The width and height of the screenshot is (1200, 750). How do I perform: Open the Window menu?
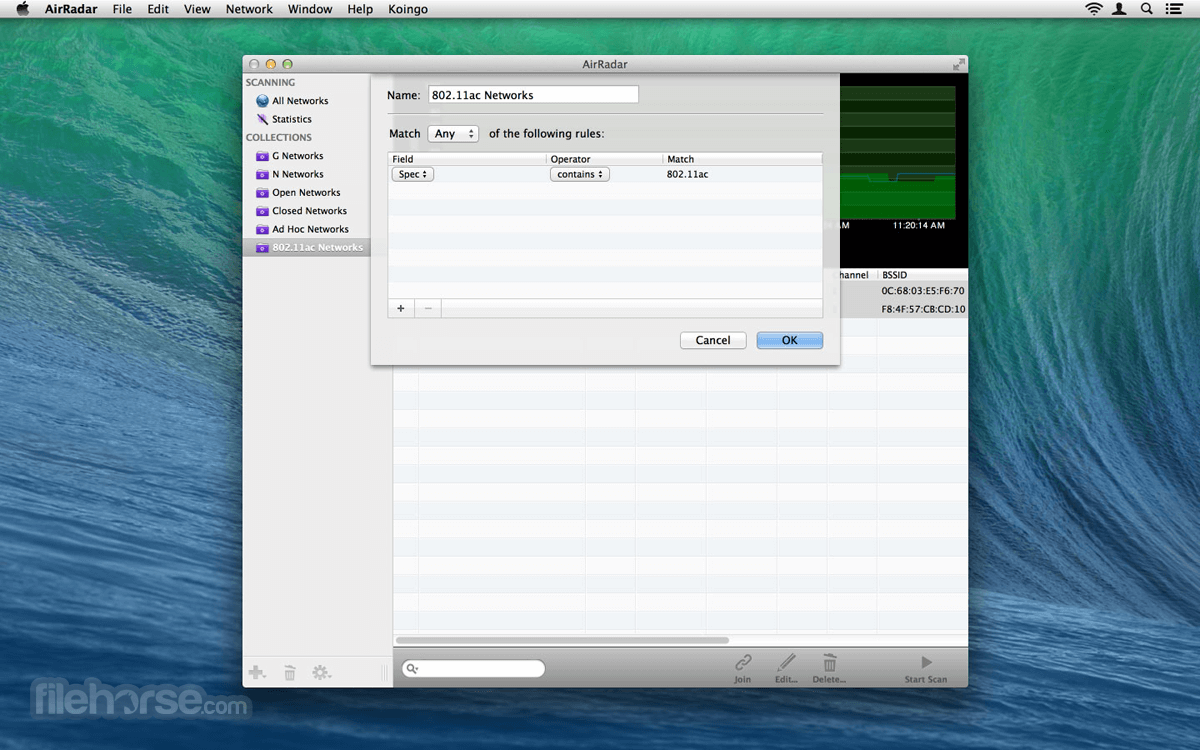pyautogui.click(x=310, y=9)
